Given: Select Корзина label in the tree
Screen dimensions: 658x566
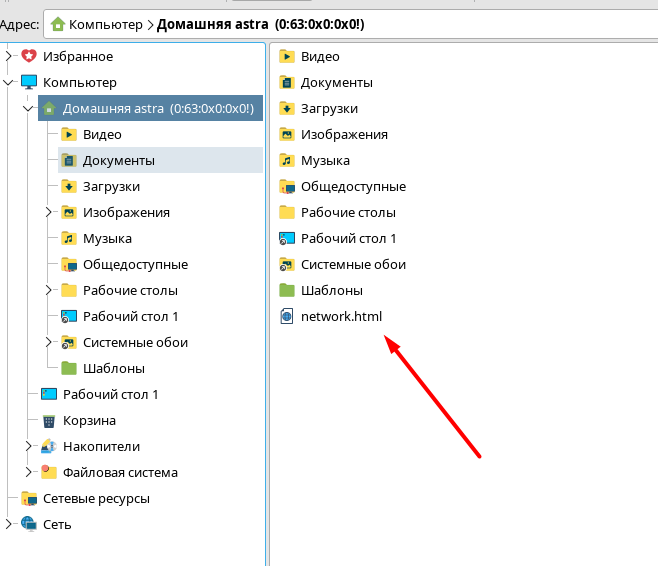Looking at the screenshot, I should click(x=89, y=420).
